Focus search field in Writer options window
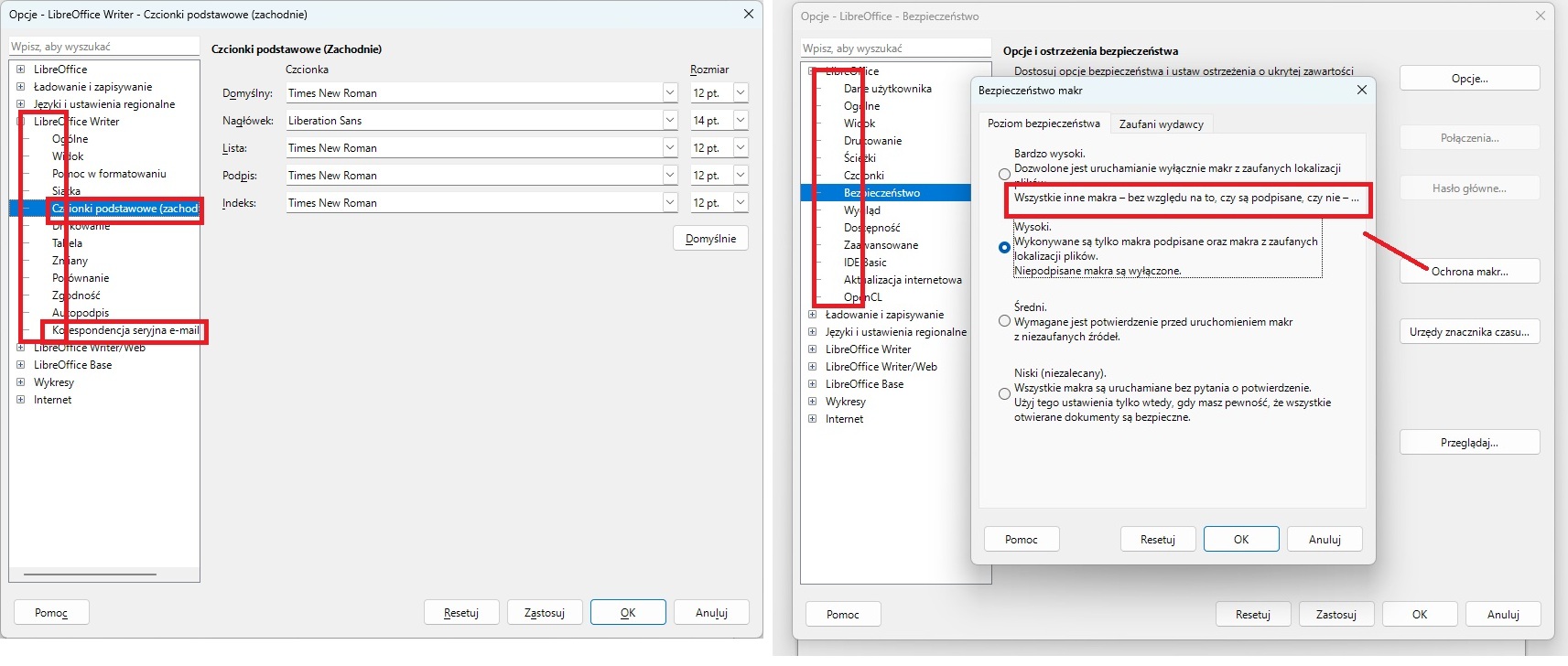Viewport: 1568px width, 666px height. pyautogui.click(x=104, y=47)
